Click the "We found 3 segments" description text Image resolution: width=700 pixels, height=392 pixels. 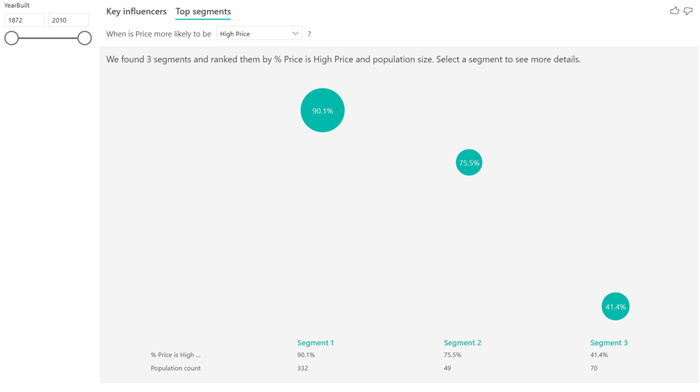coord(343,59)
